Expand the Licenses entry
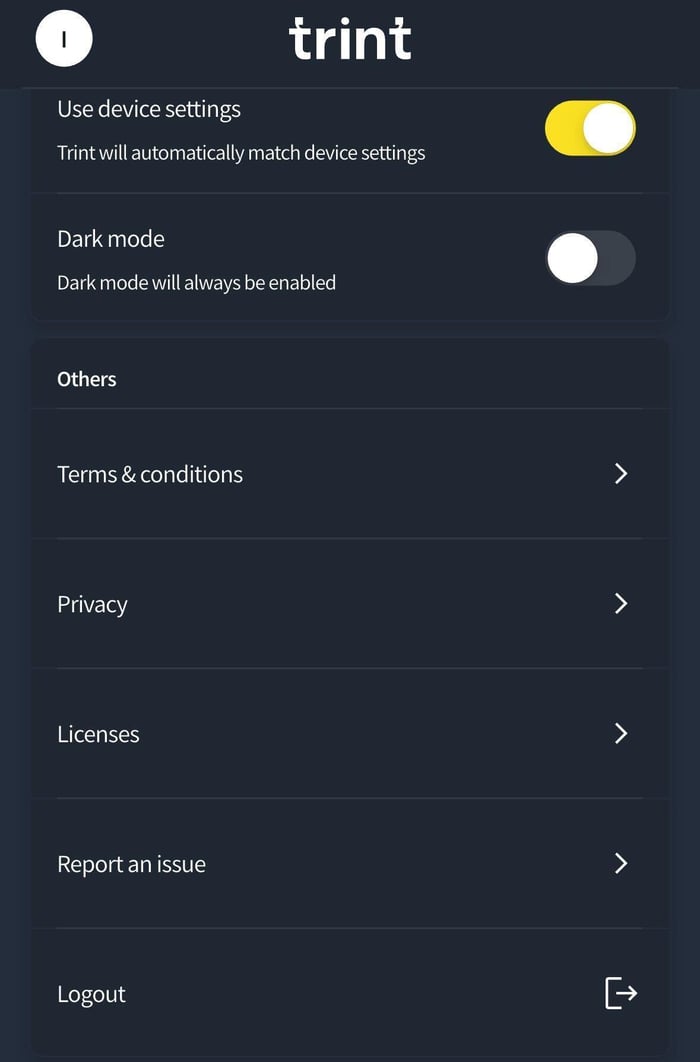The width and height of the screenshot is (700, 1062). [x=350, y=733]
